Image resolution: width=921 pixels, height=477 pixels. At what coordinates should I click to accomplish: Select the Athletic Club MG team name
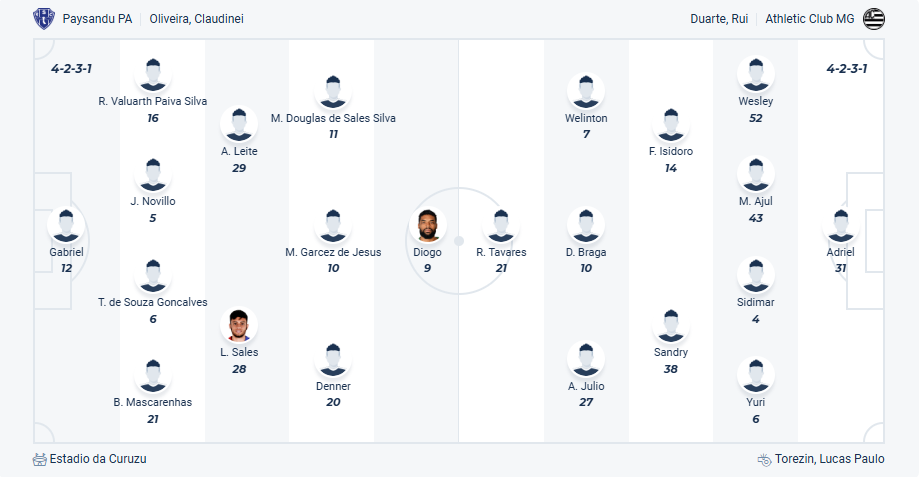click(x=811, y=19)
